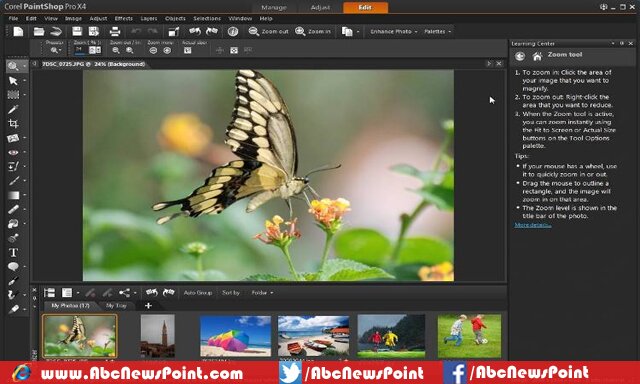Image resolution: width=640 pixels, height=384 pixels.
Task: Switch to the My Tray tab
Action: 116,305
